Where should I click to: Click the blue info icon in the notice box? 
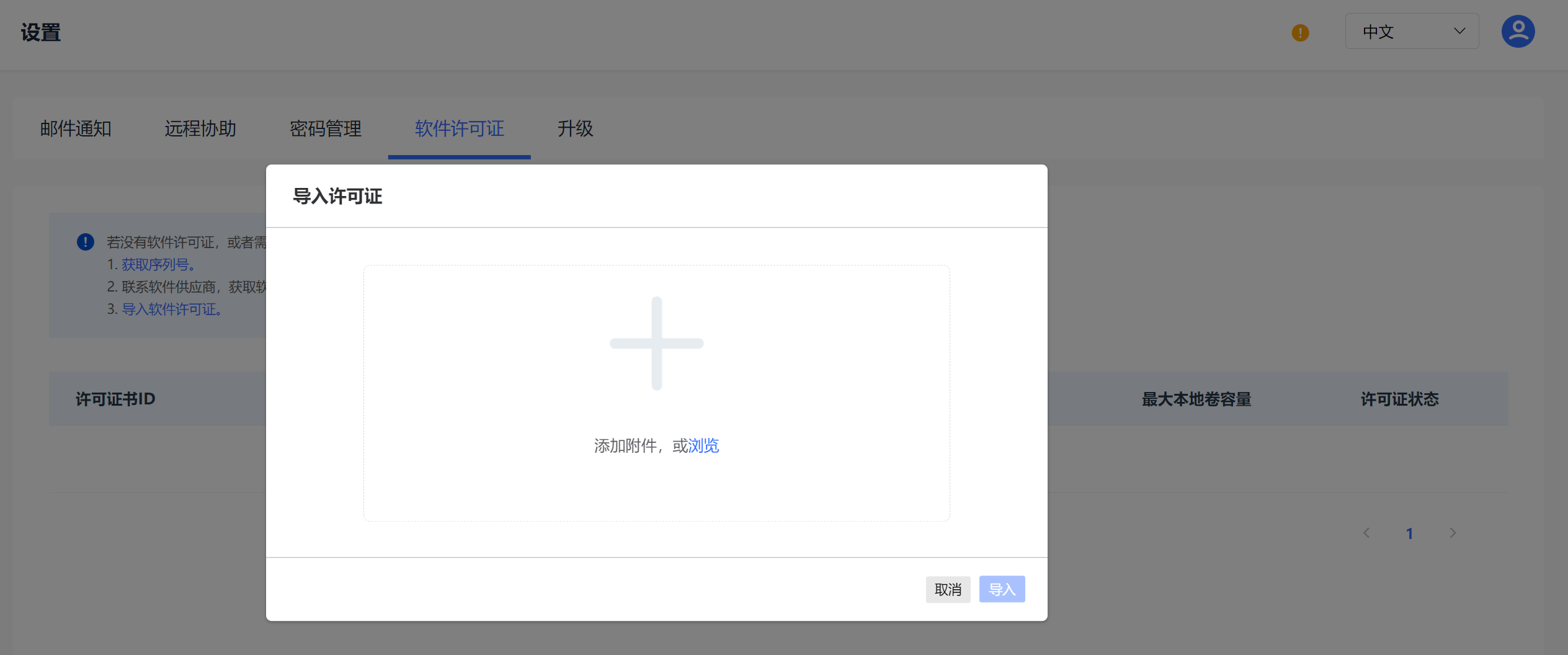86,242
